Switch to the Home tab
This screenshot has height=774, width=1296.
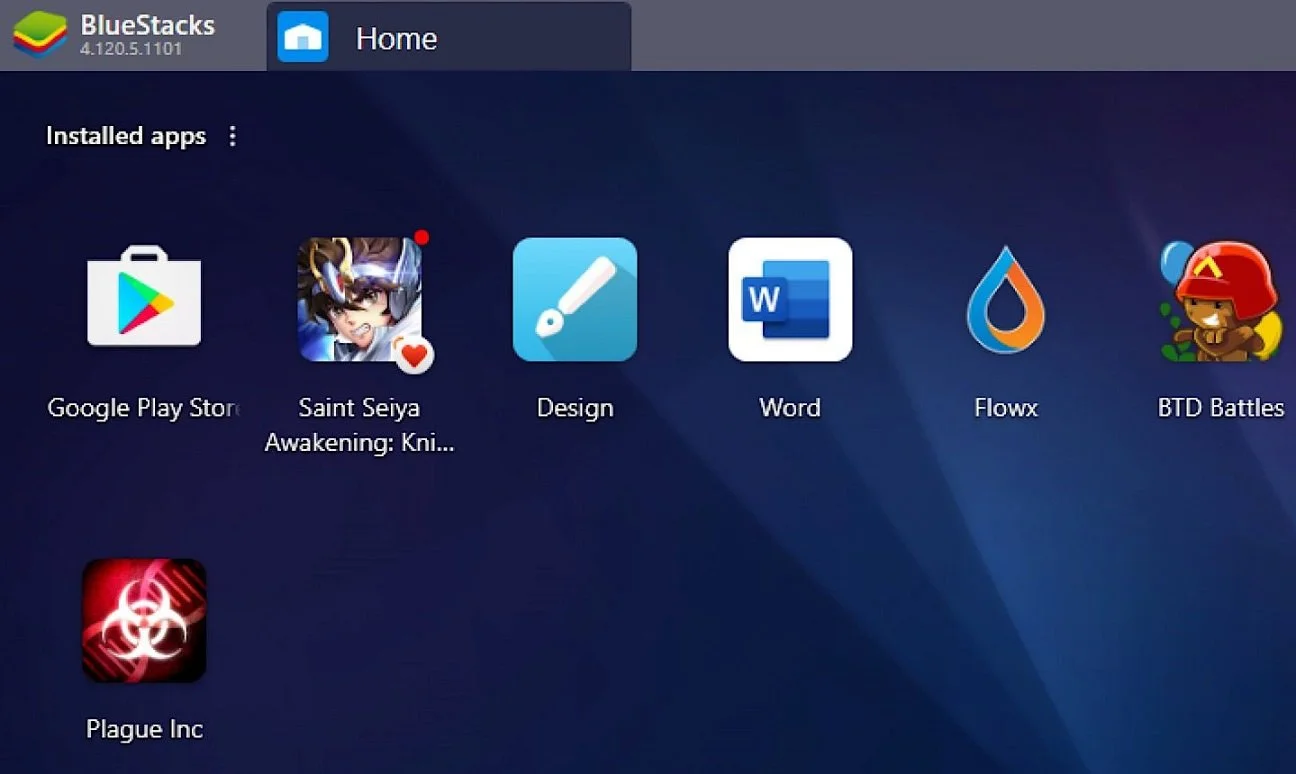point(449,37)
